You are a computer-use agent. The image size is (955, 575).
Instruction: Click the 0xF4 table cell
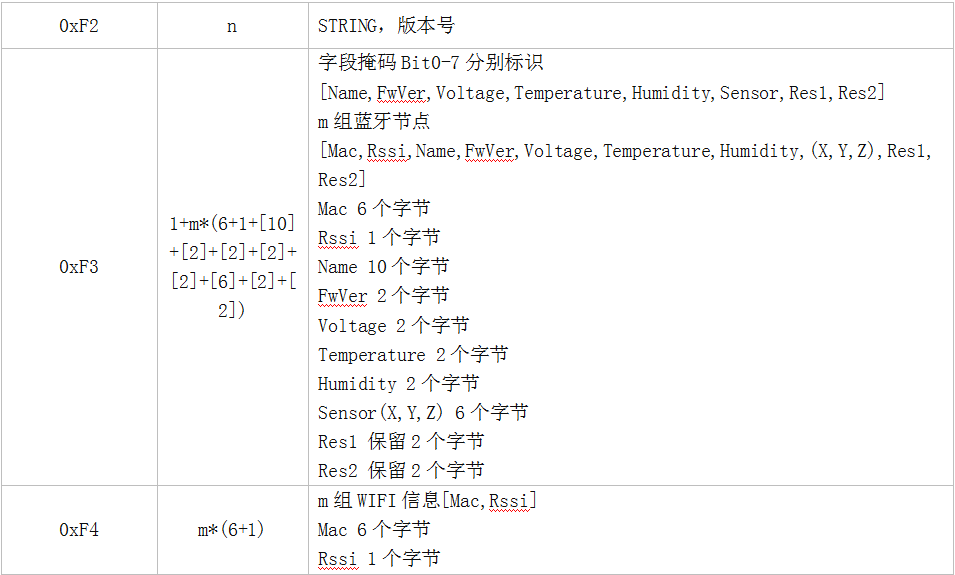pos(79,530)
